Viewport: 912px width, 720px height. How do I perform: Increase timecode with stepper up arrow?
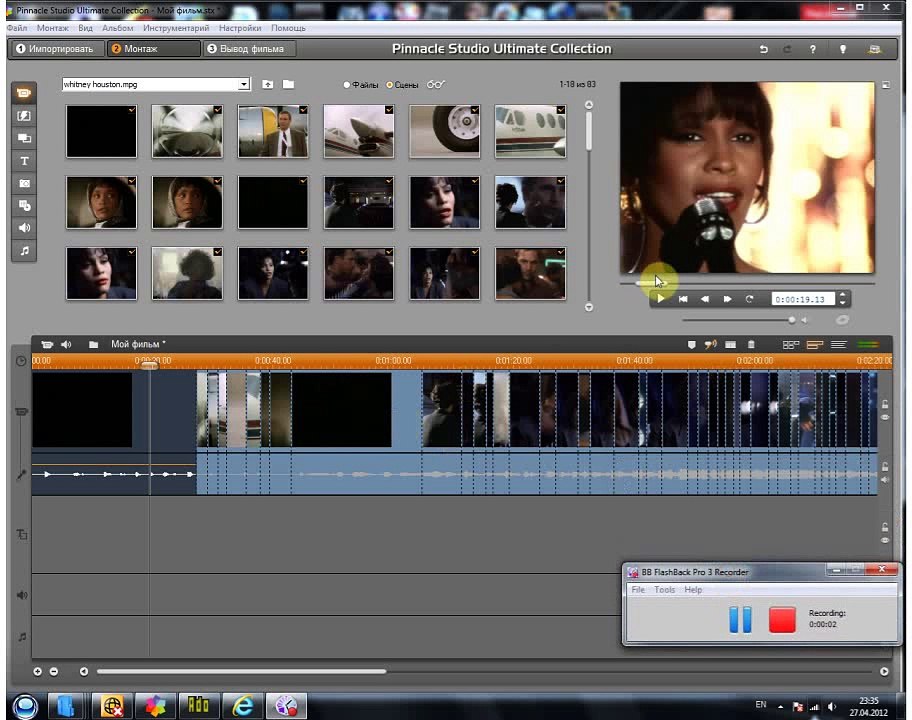pos(842,295)
